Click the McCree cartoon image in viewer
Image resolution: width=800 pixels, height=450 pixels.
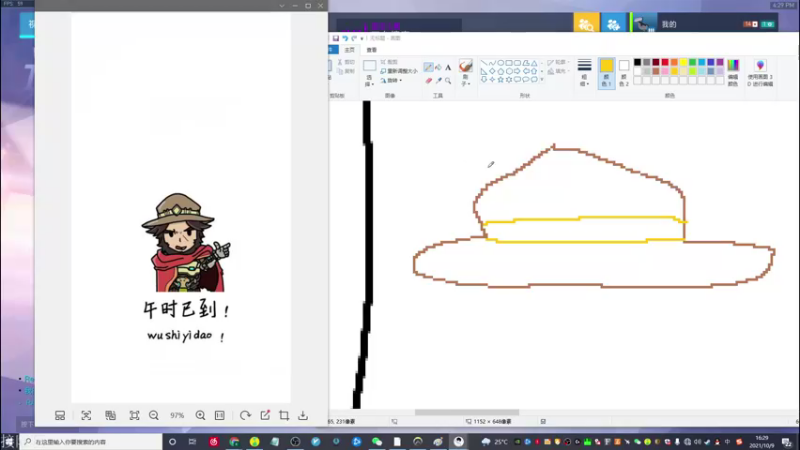point(186,242)
